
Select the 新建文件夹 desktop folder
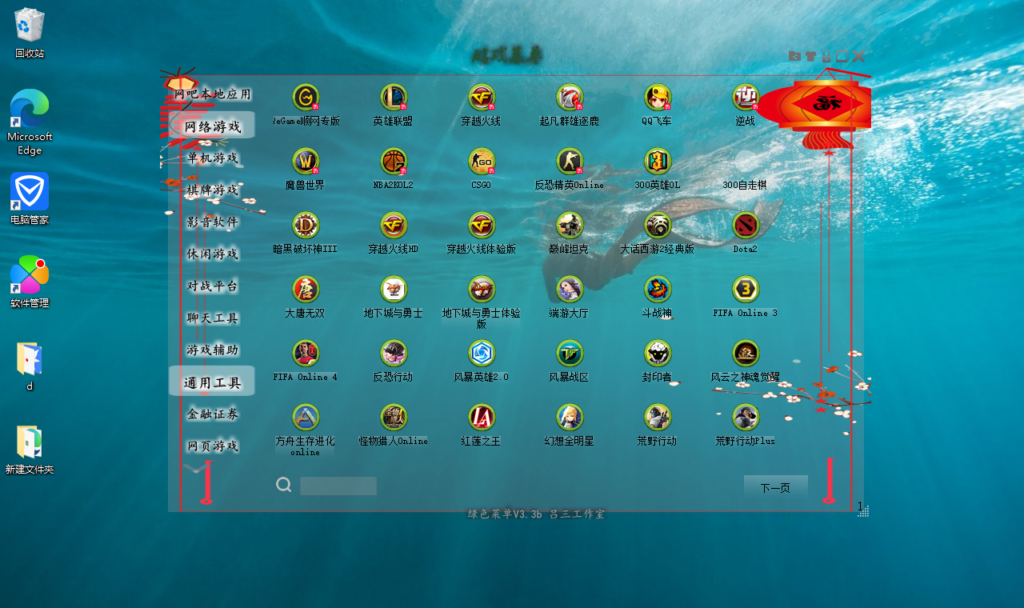[x=29, y=449]
